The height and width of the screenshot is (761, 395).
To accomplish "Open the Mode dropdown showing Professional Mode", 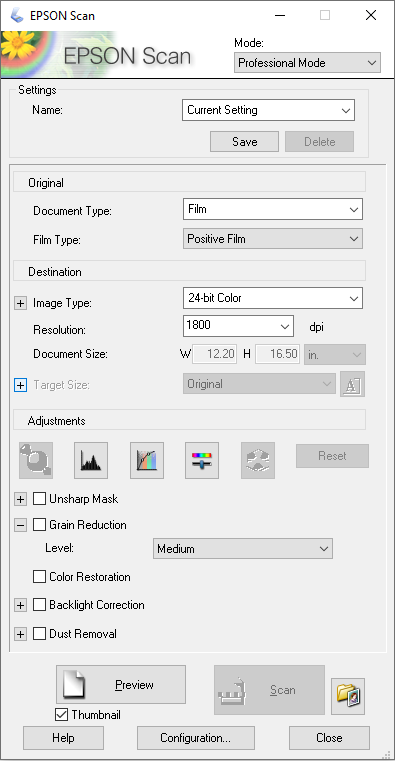I will coord(307,63).
